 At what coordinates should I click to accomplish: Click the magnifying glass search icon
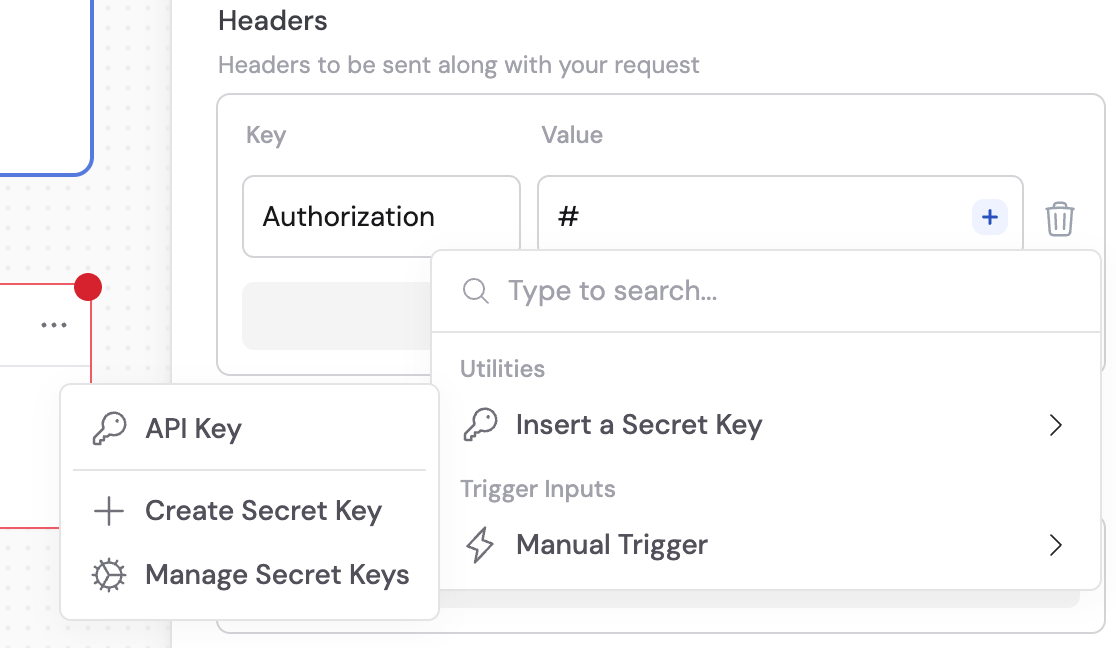(x=475, y=290)
